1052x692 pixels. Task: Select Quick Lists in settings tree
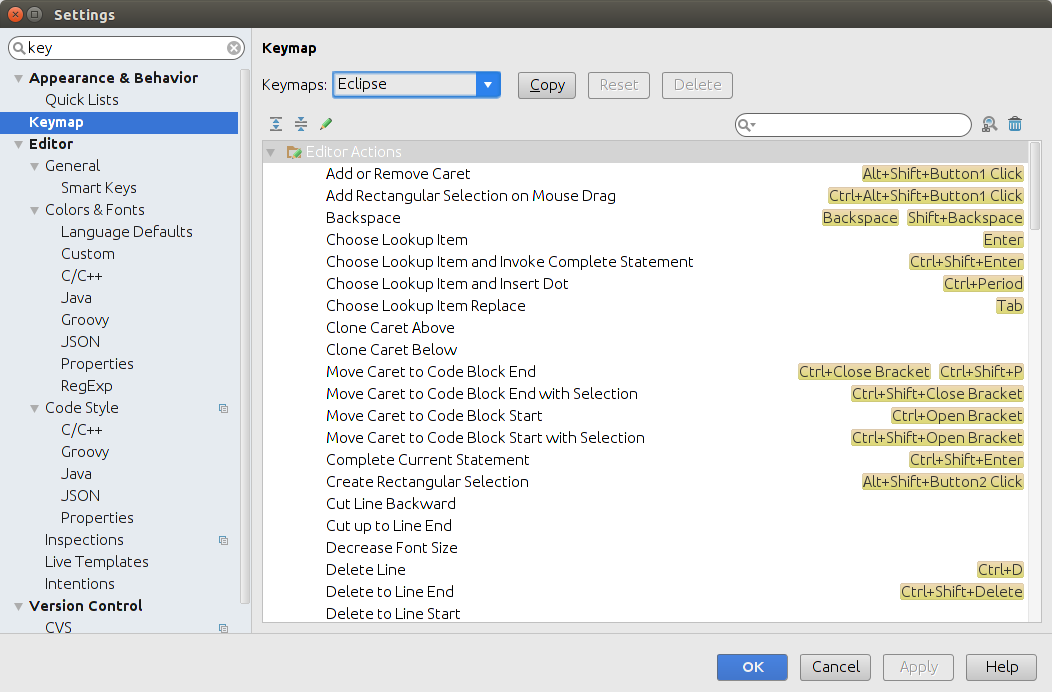82,100
